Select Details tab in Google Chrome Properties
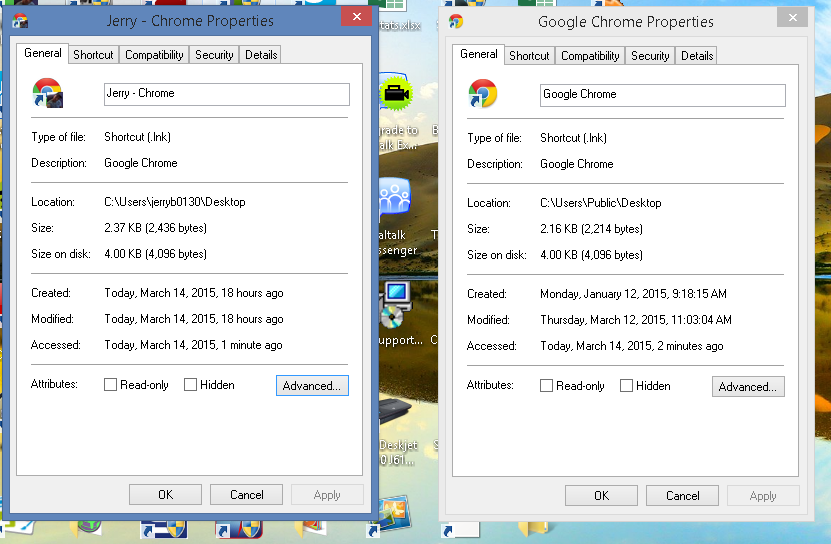Viewport: 831px width, 544px height. (697, 56)
